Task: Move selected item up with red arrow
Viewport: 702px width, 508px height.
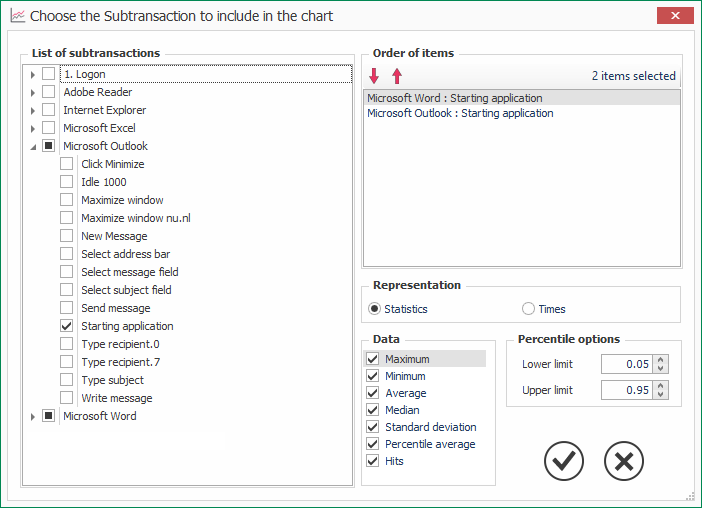Action: click(x=397, y=76)
